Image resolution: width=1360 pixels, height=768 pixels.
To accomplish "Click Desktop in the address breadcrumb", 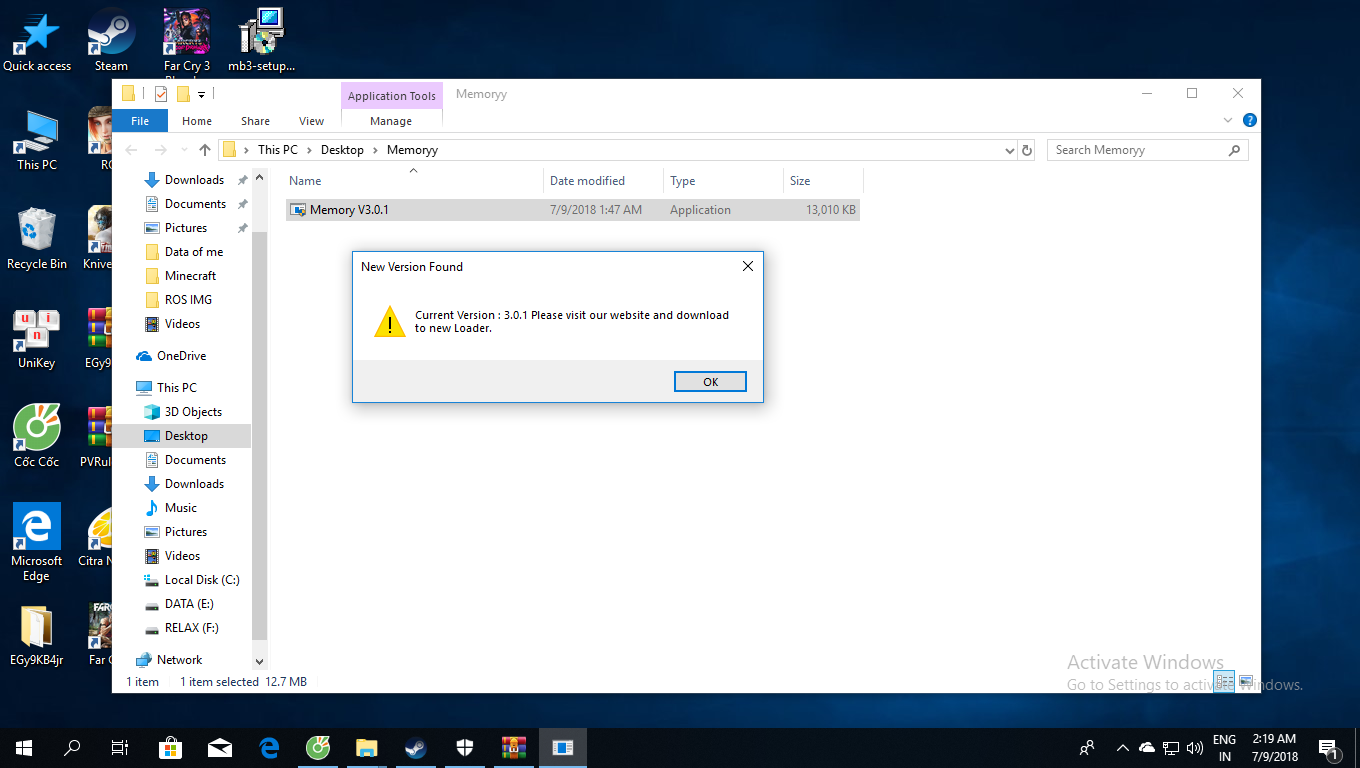I will [x=342, y=150].
